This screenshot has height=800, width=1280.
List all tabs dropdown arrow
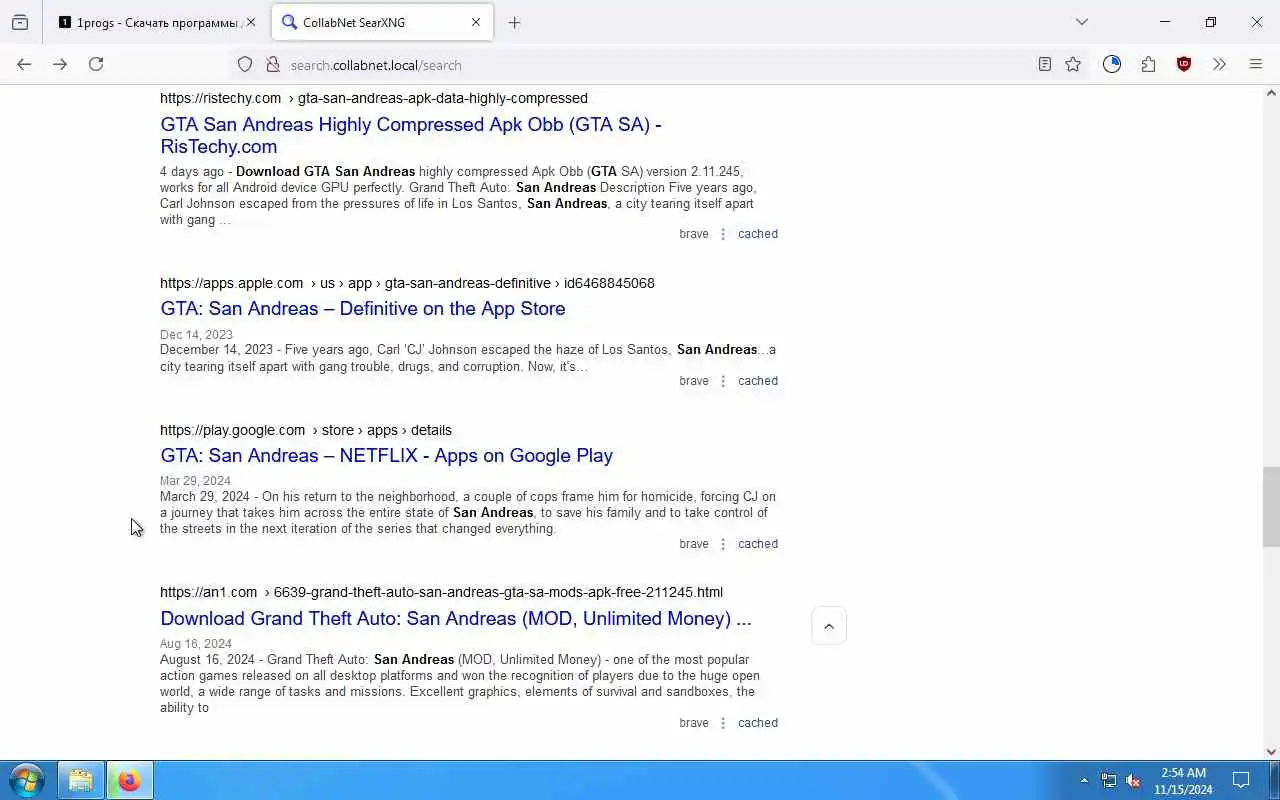pos(1081,22)
